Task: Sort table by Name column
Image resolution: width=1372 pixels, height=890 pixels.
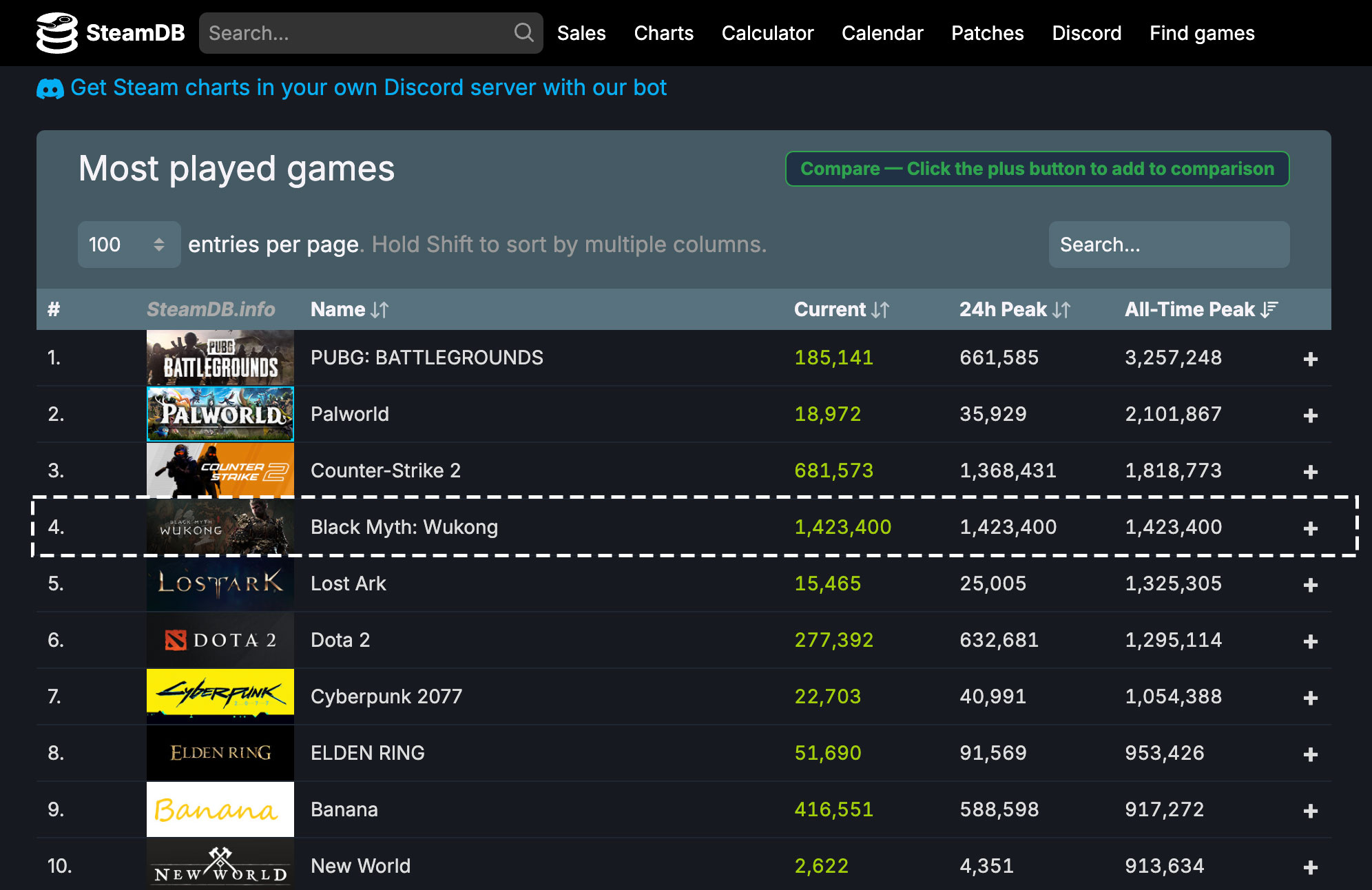Action: (349, 309)
